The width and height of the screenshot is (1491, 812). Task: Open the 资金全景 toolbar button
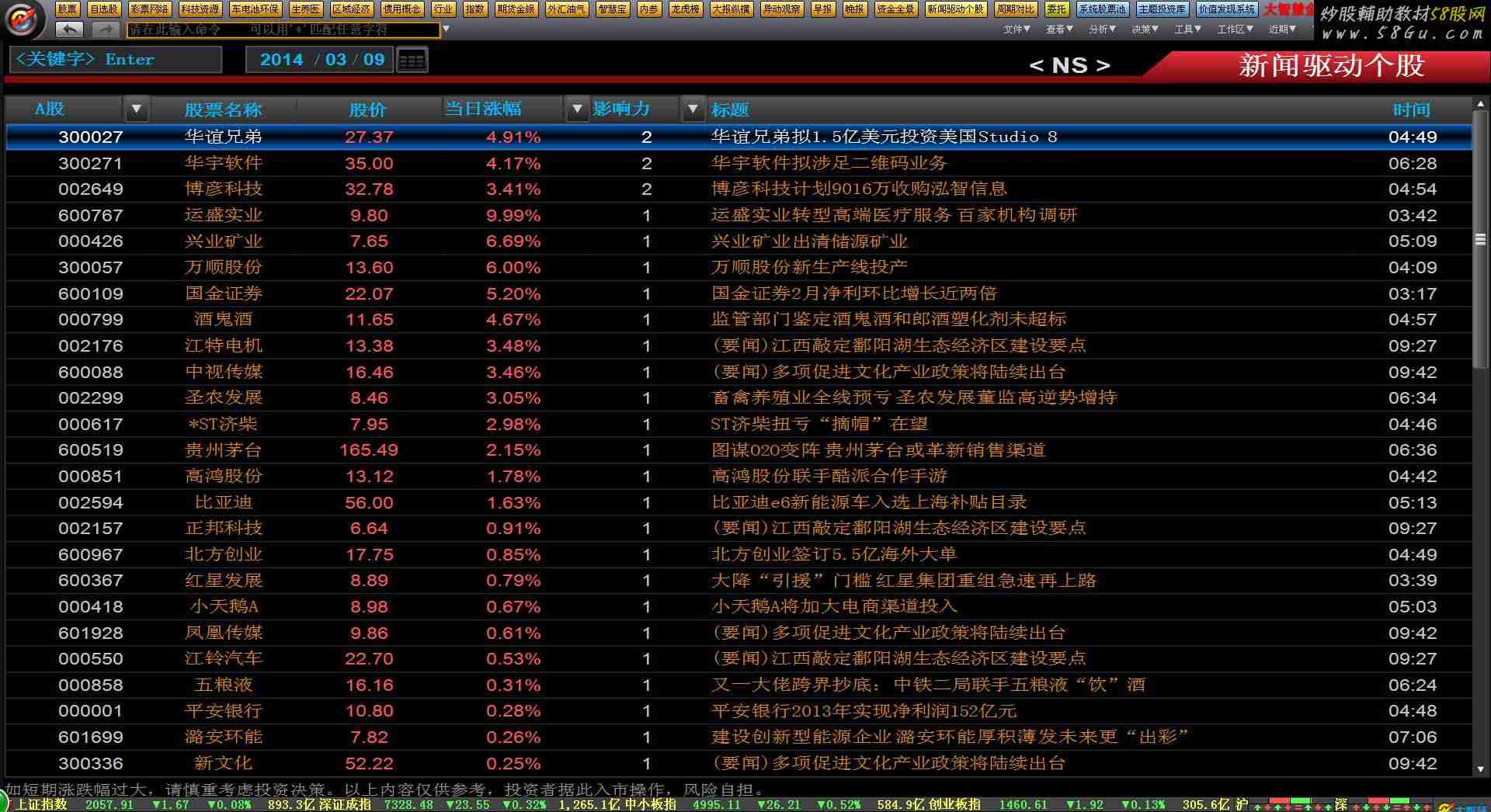tap(895, 9)
